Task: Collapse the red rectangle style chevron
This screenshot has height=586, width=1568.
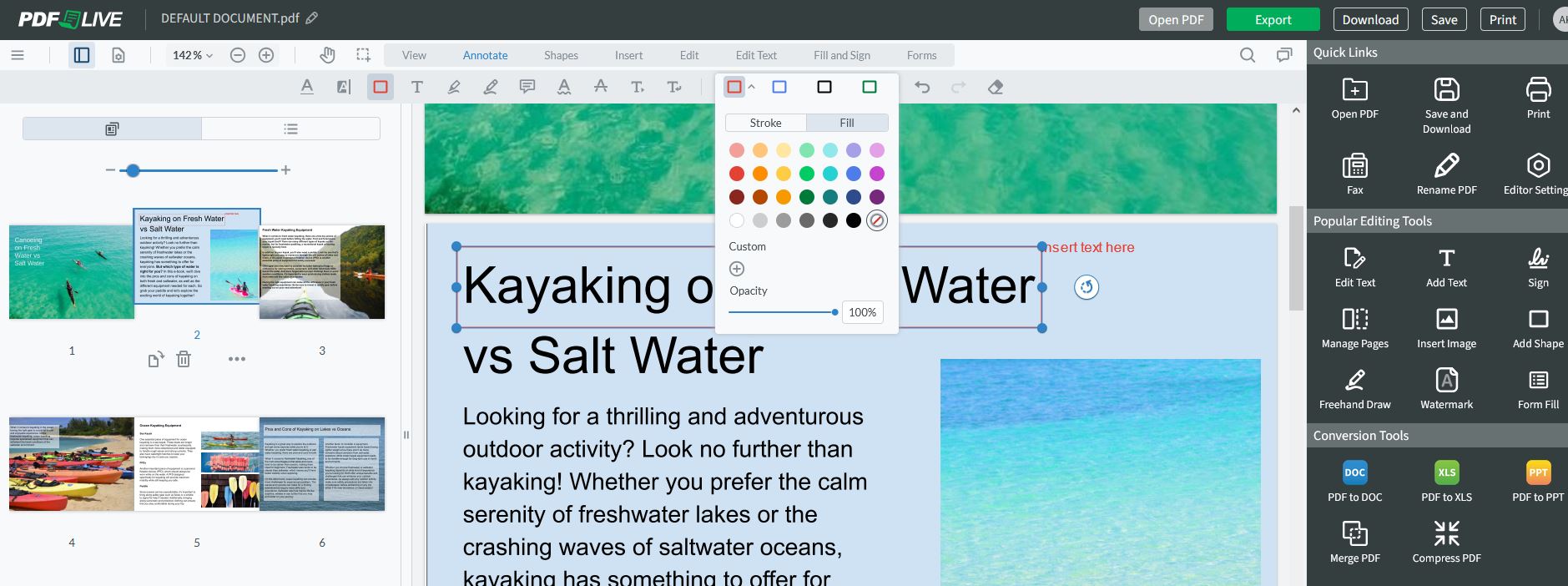Action: 751,87
